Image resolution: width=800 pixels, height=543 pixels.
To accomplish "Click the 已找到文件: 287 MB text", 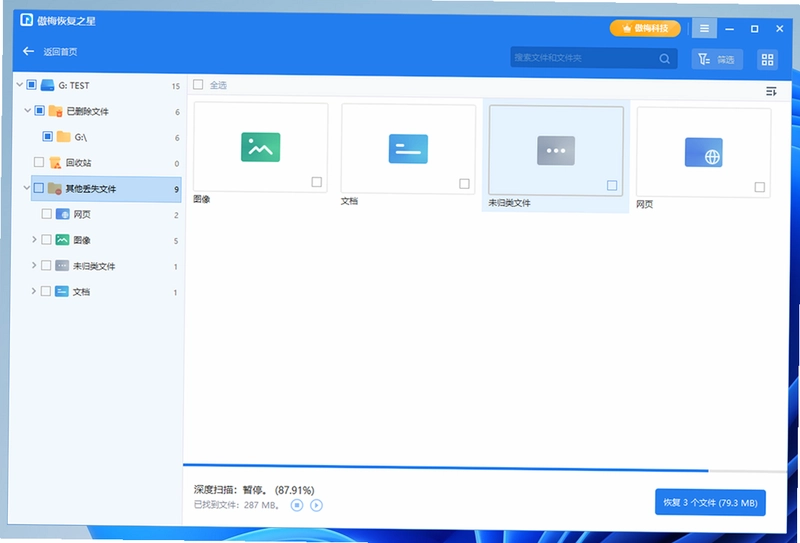I will [237, 505].
